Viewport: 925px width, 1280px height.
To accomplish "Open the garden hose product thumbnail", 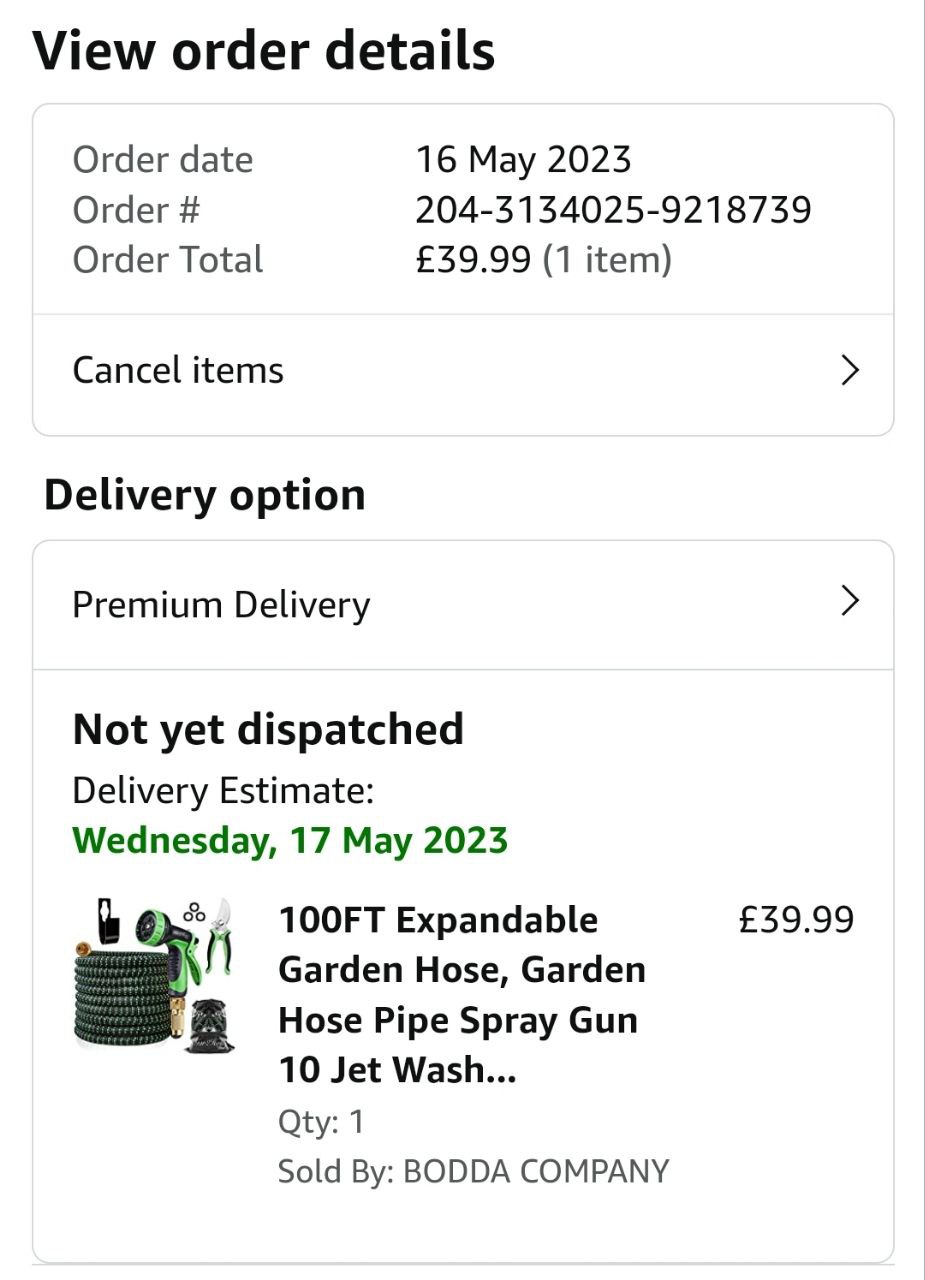I will (154, 974).
